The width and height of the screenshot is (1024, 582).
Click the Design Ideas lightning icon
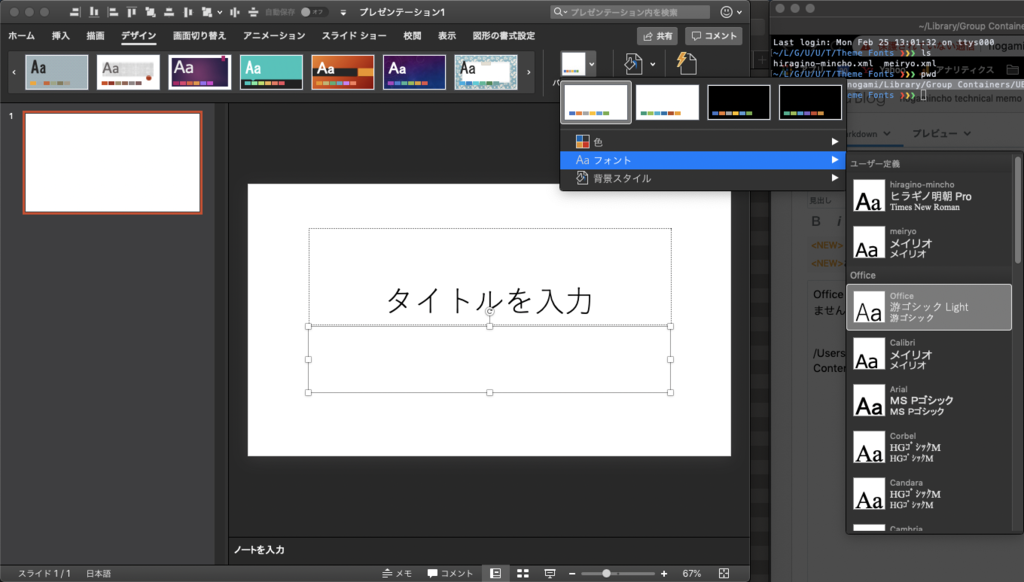click(x=686, y=63)
